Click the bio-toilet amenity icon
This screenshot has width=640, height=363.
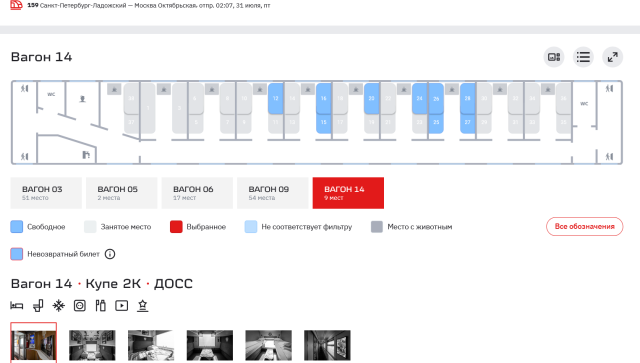point(38,306)
